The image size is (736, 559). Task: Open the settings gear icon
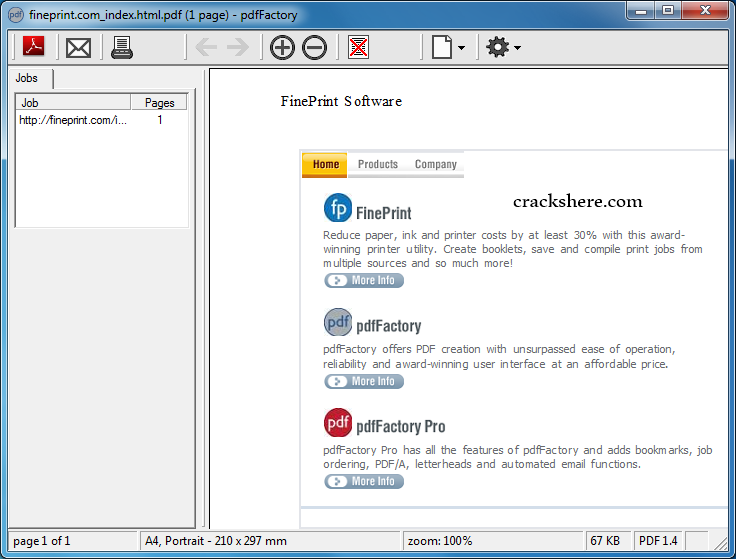(x=498, y=47)
